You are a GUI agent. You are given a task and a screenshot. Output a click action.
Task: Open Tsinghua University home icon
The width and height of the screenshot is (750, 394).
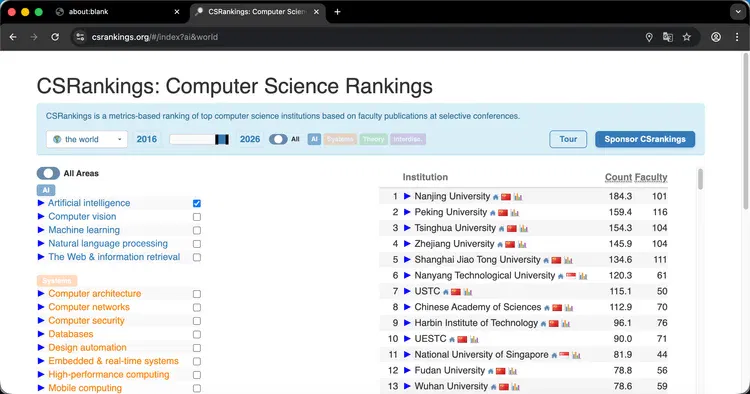501,229
